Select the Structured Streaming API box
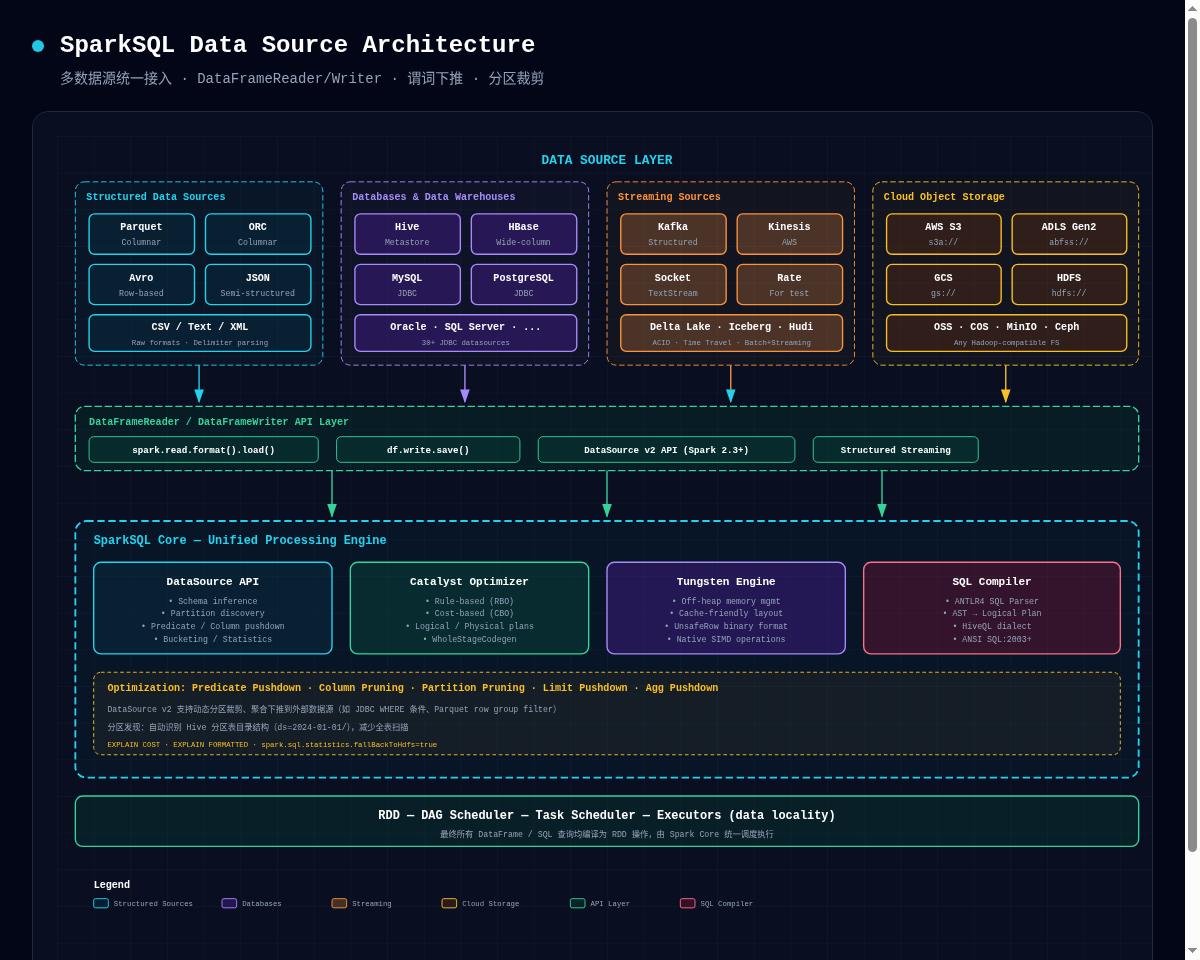Screen dimensions: 1200x960 coord(896,450)
